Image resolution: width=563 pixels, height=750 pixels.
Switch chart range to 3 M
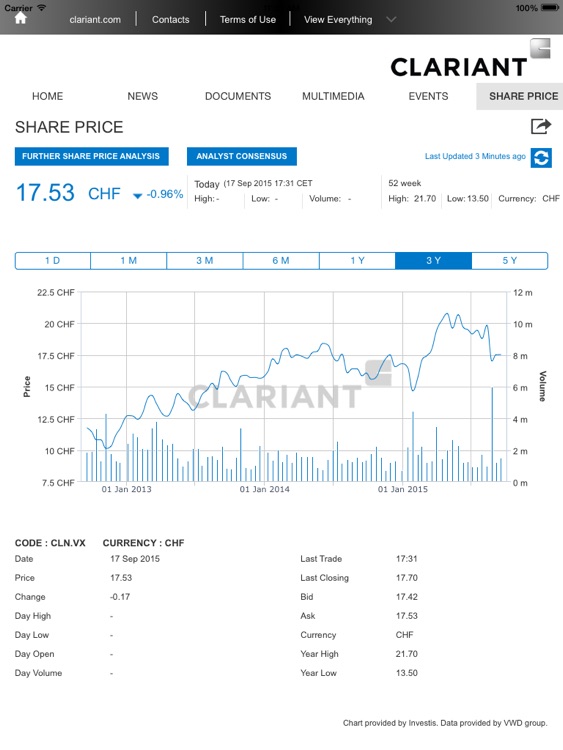pyautogui.click(x=205, y=261)
